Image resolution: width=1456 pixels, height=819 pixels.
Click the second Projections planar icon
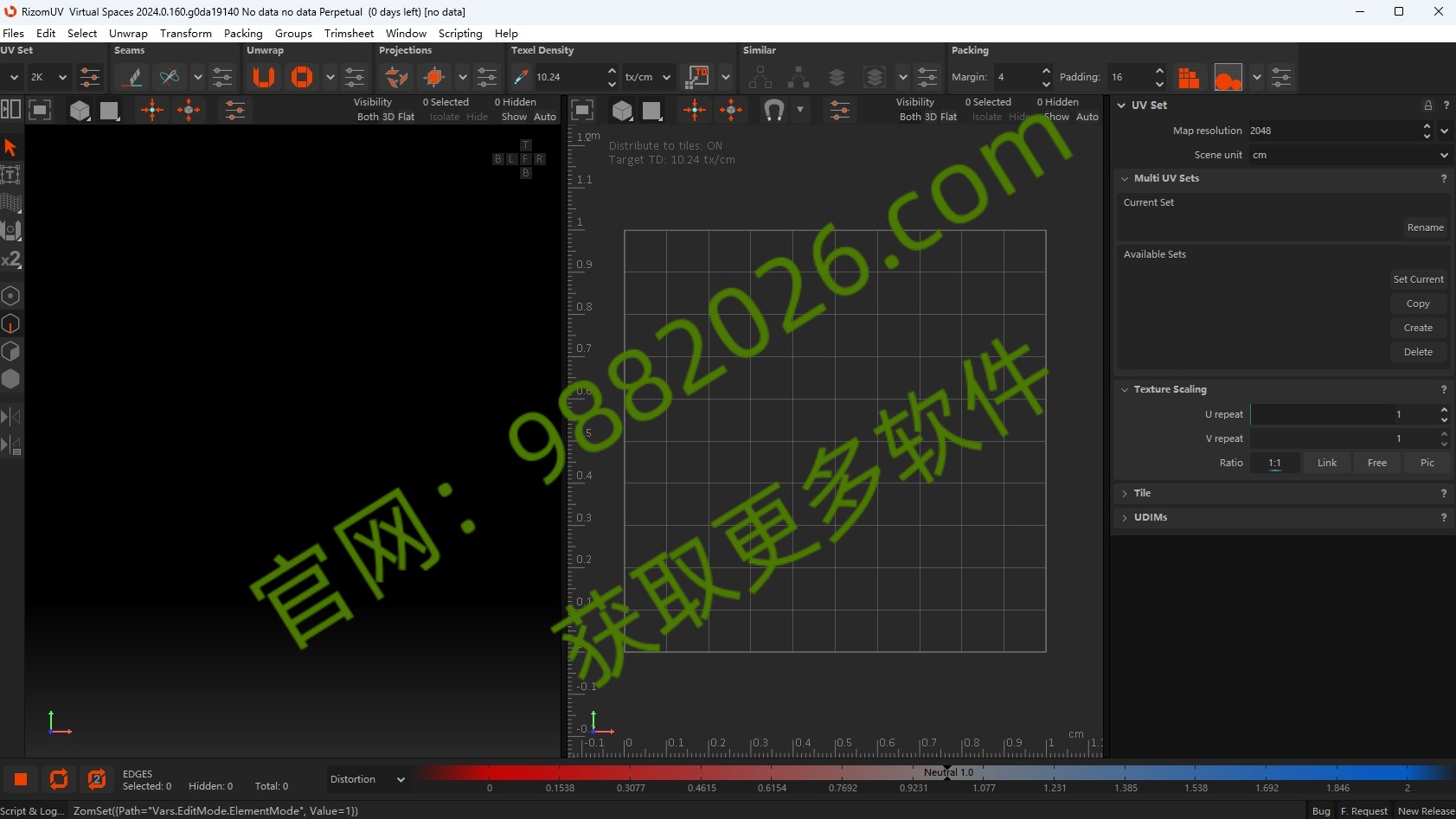pos(434,77)
